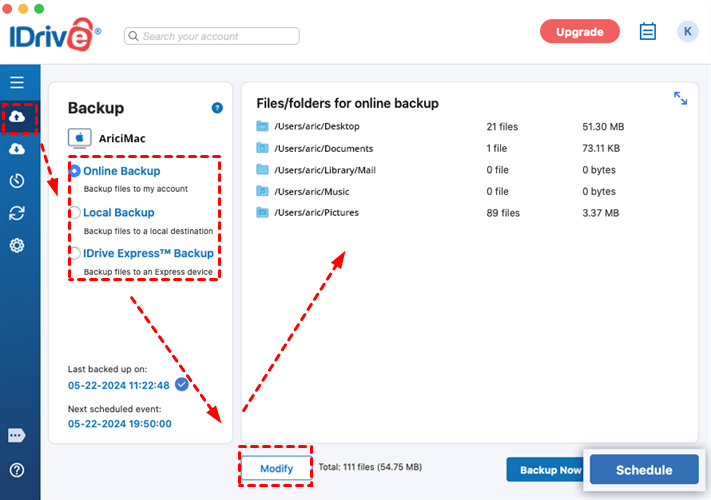Expand the files list with arrows icon
Screen dimensions: 711x500
coord(680,98)
